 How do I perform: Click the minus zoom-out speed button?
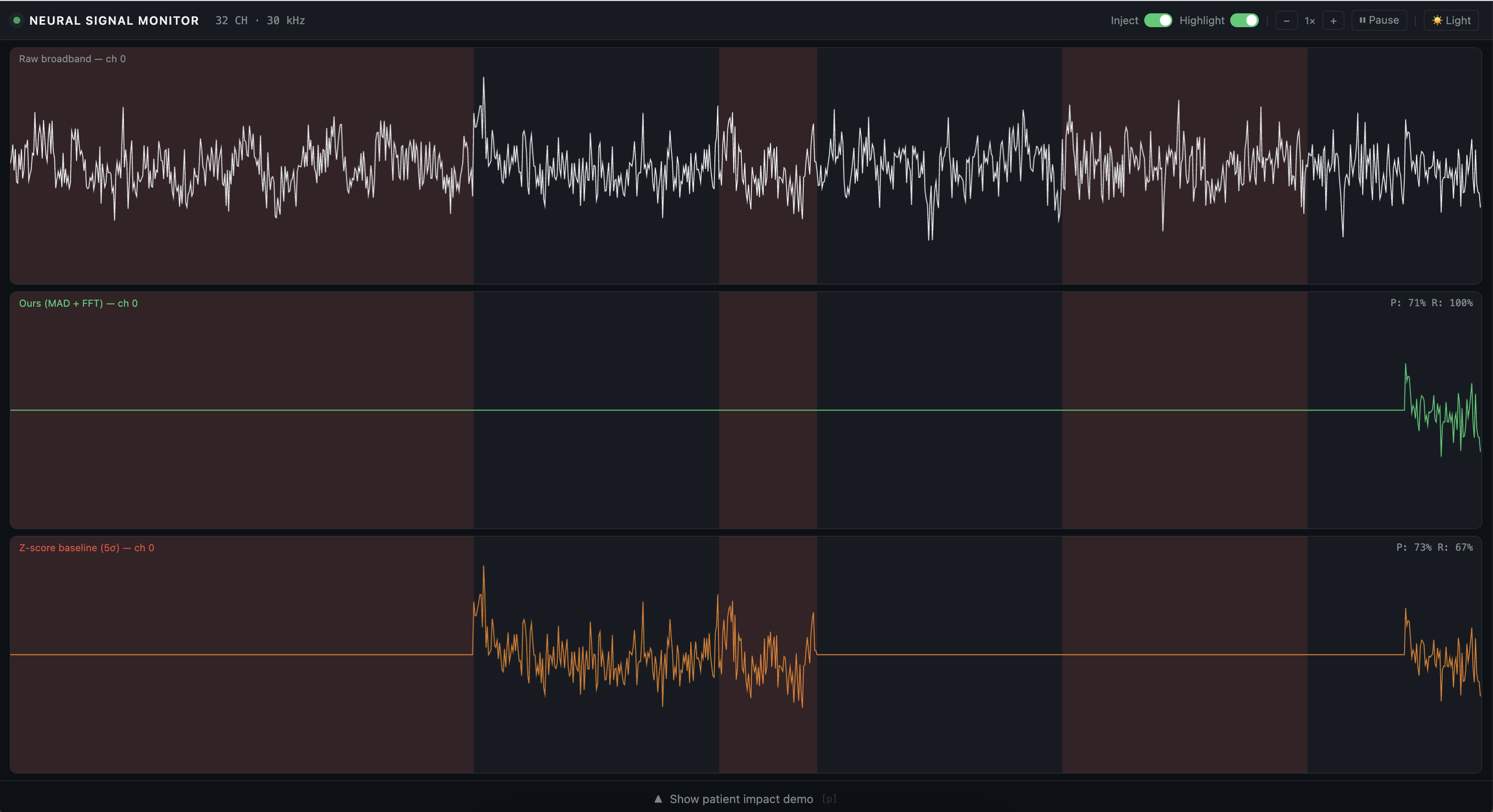[x=1286, y=21]
